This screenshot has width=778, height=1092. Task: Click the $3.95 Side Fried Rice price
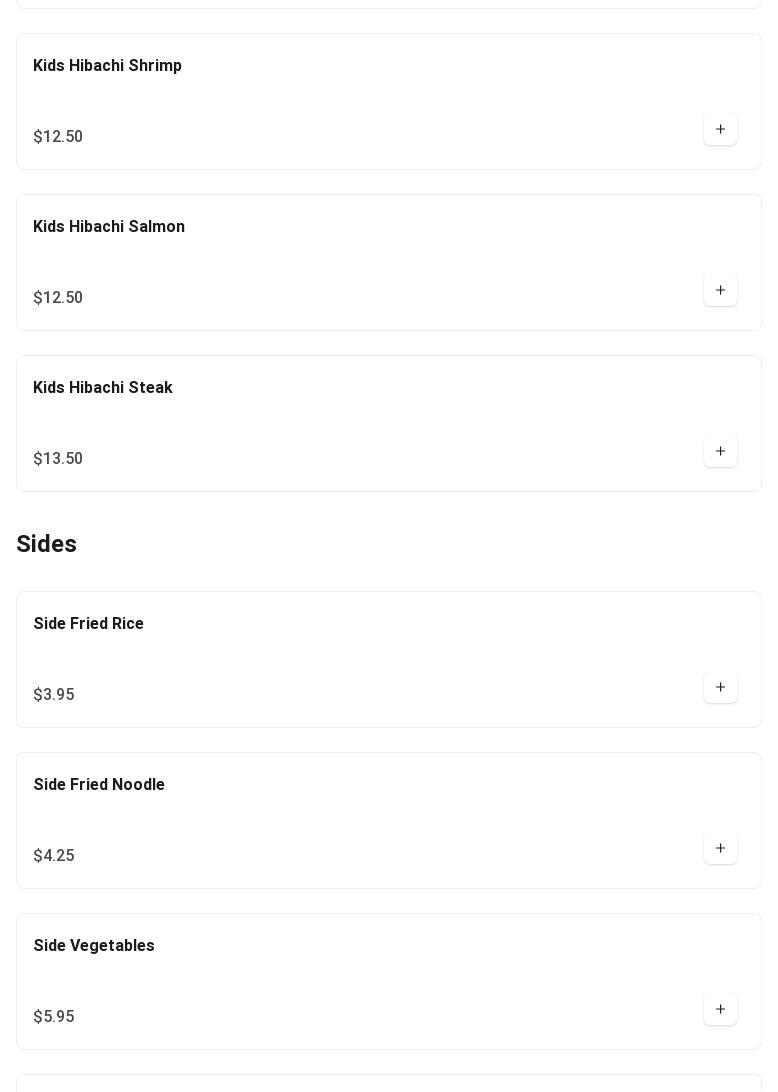tap(54, 695)
